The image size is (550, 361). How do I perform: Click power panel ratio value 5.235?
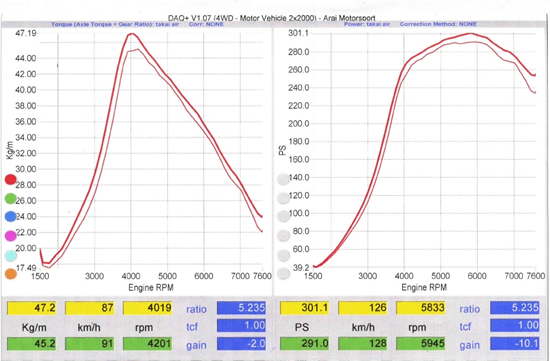tap(515, 308)
